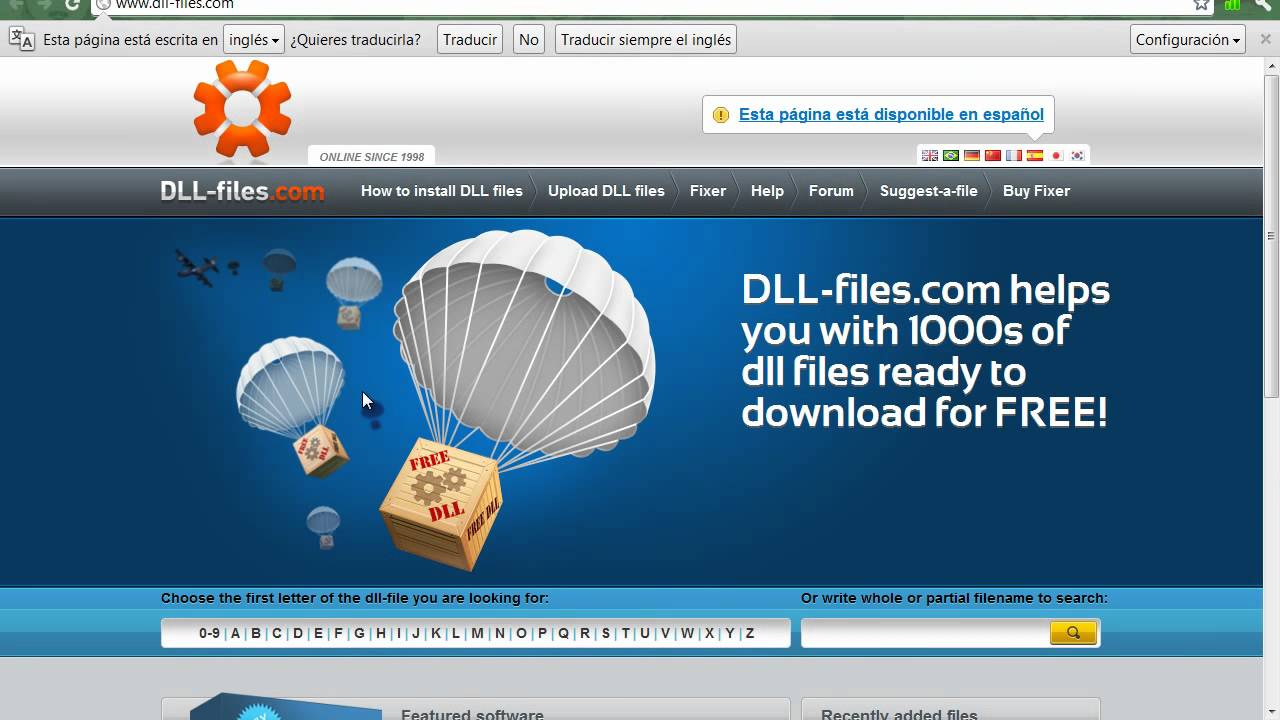Choose letter B in the dll index

click(x=256, y=633)
